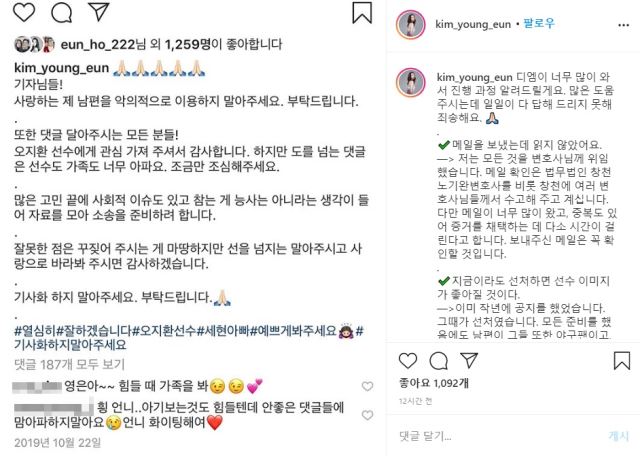Image resolution: width=640 pixels, height=456 pixels.
Task: Click the 댓글 달기 comment input field
Action: pyautogui.click(x=499, y=436)
